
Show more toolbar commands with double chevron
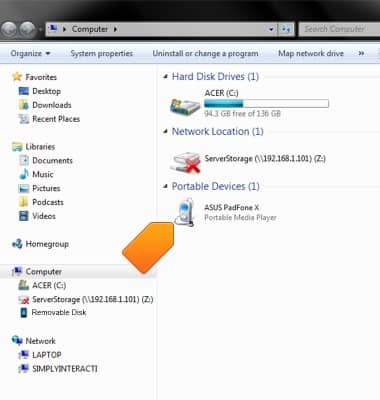coord(361,53)
